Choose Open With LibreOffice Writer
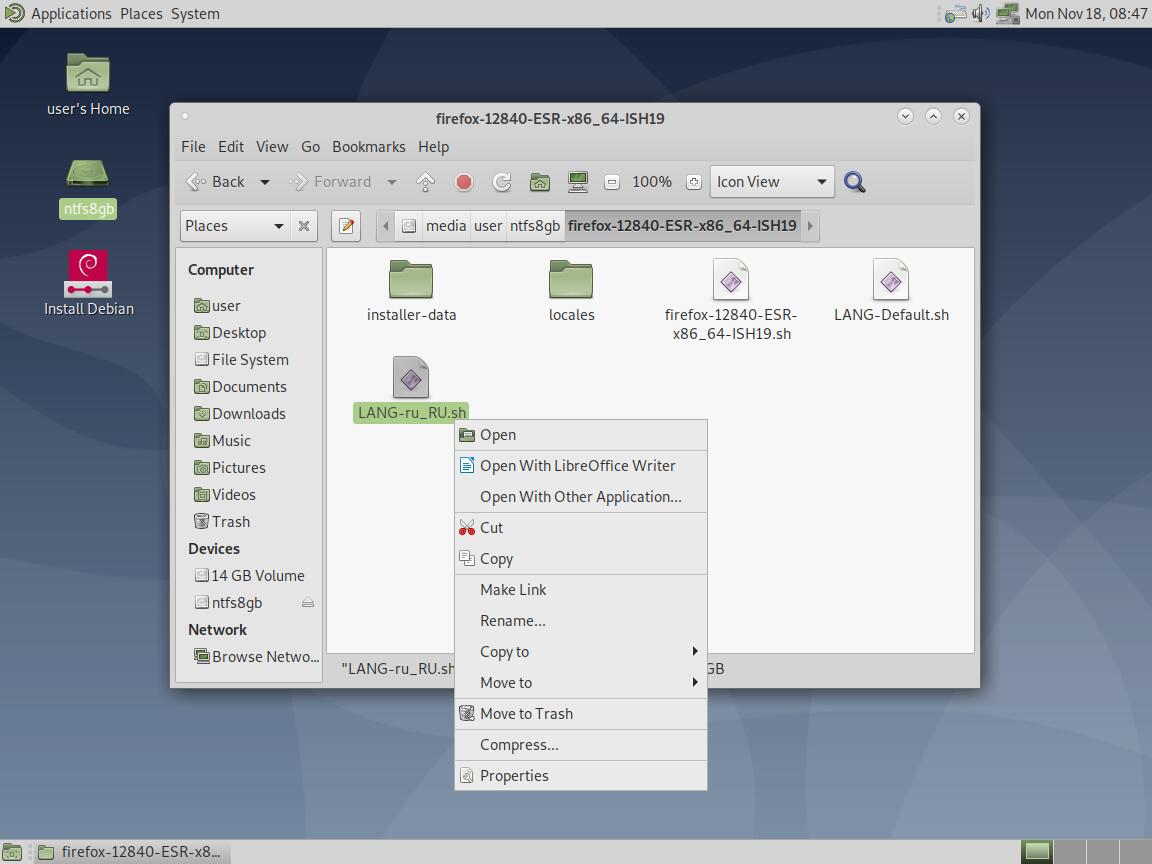 (581, 466)
